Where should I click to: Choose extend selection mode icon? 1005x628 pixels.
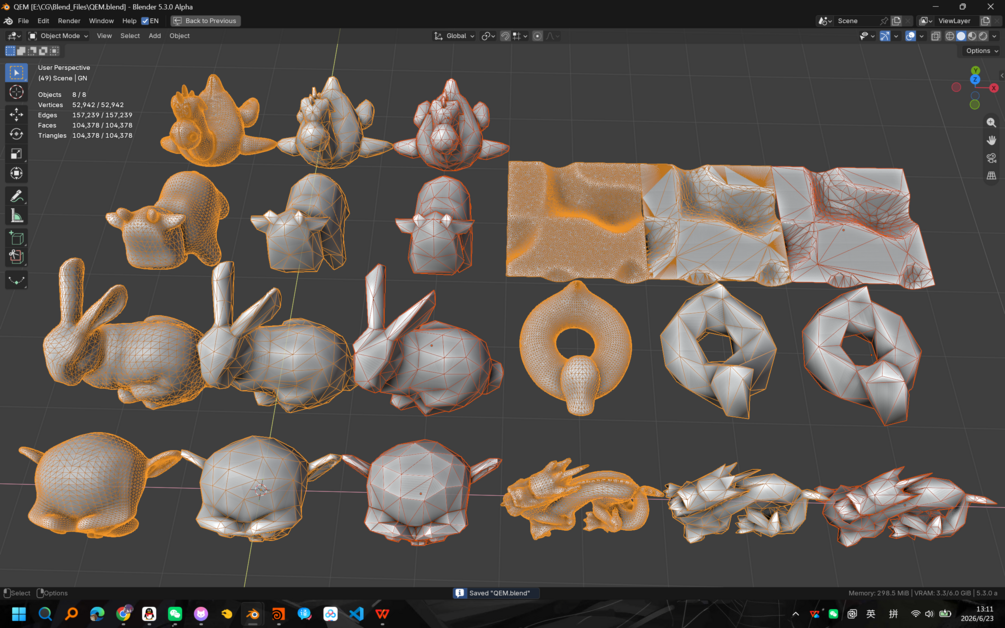[21, 51]
